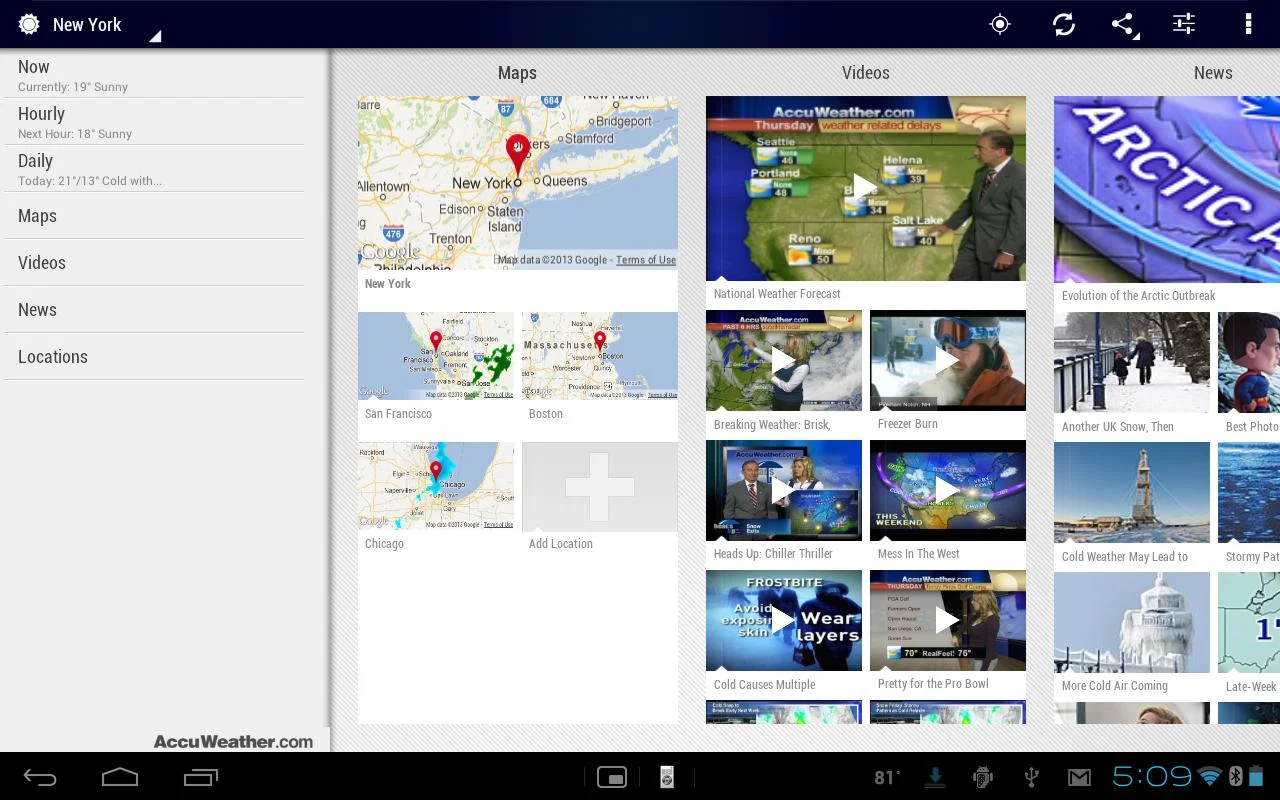
Task: Tap the 5:09 system clock
Action: [1152, 777]
